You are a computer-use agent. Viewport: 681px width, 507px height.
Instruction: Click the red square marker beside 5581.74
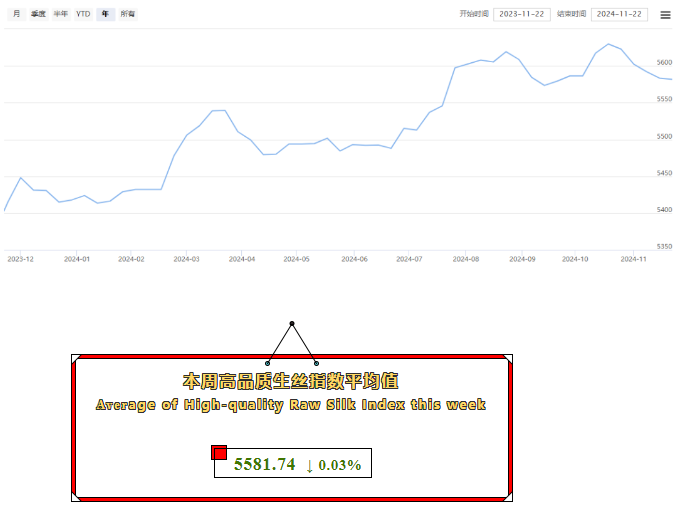(x=219, y=453)
